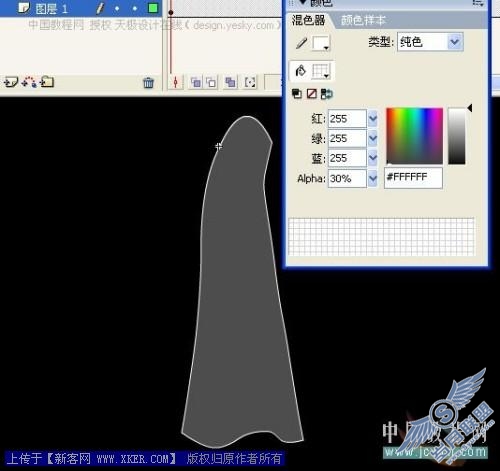This screenshot has height=471, width=500.
Task: Click the brightness slider triangle marker
Action: tap(469, 108)
